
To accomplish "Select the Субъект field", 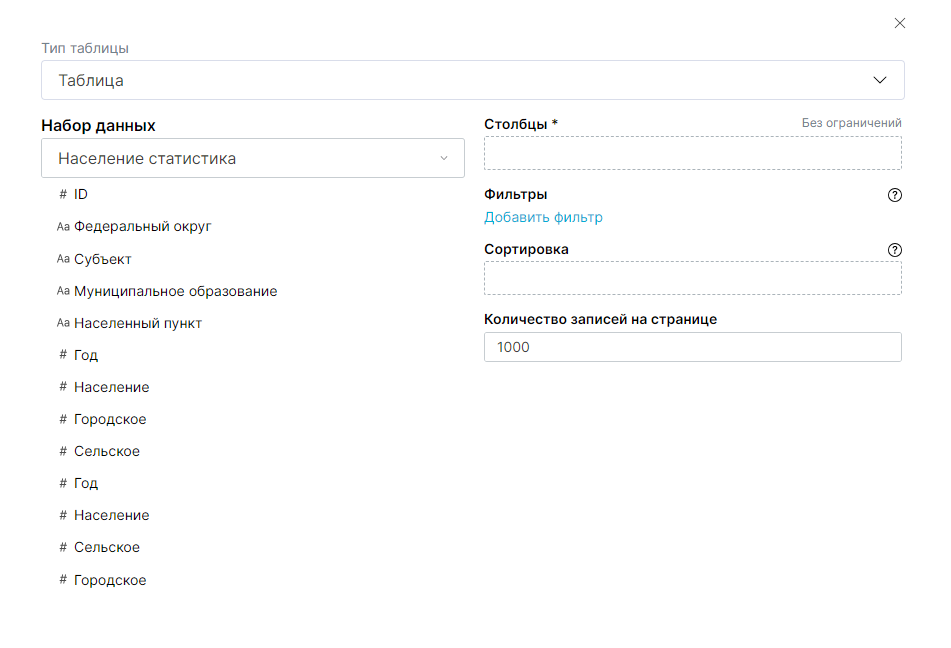I will [x=102, y=259].
